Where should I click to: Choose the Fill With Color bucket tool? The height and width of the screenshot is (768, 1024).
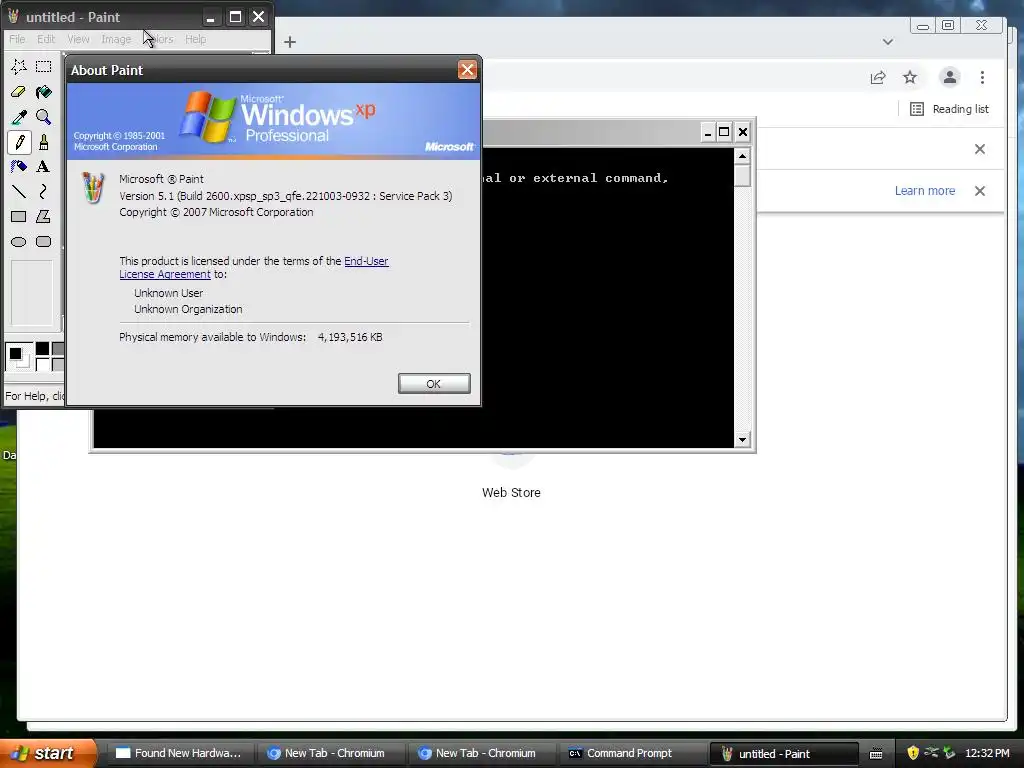click(43, 92)
